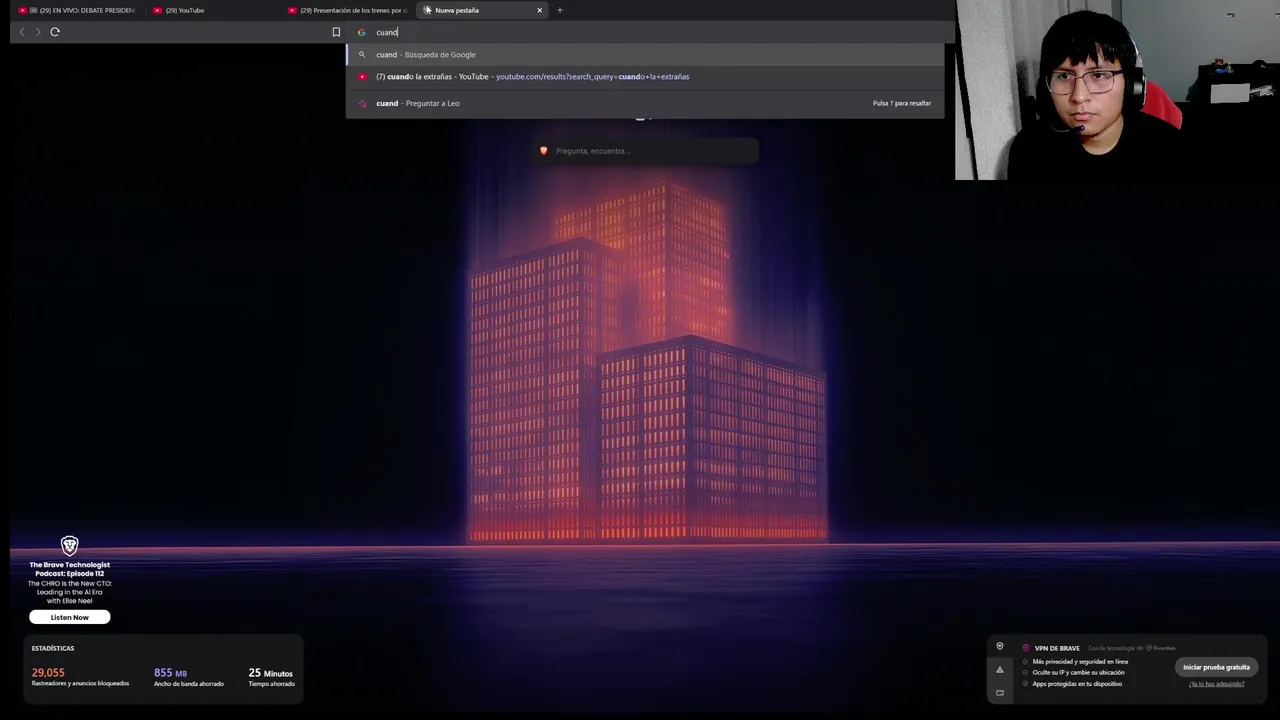
Task: Click 'Tiempo ahorrado' label
Action: [271, 684]
